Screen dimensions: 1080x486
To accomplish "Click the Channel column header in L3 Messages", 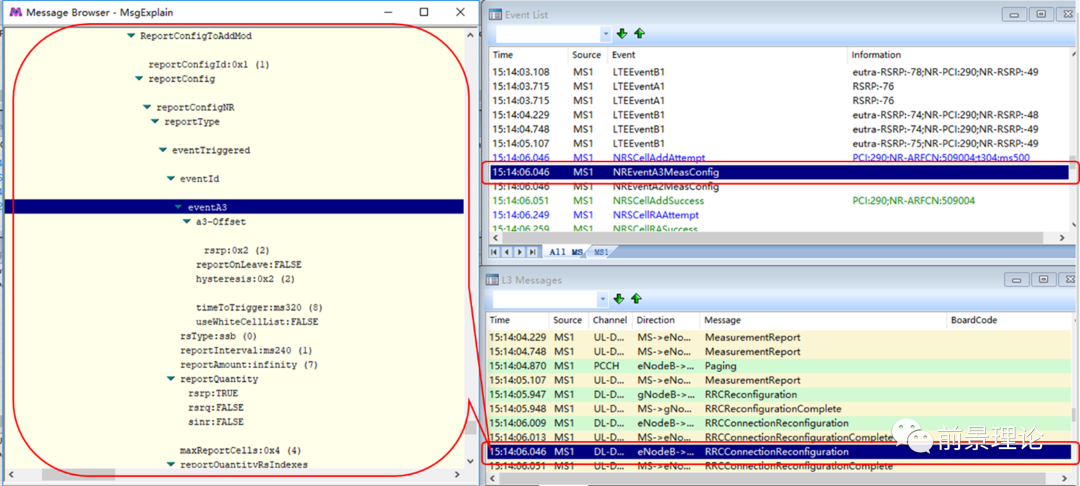I will pyautogui.click(x=610, y=320).
